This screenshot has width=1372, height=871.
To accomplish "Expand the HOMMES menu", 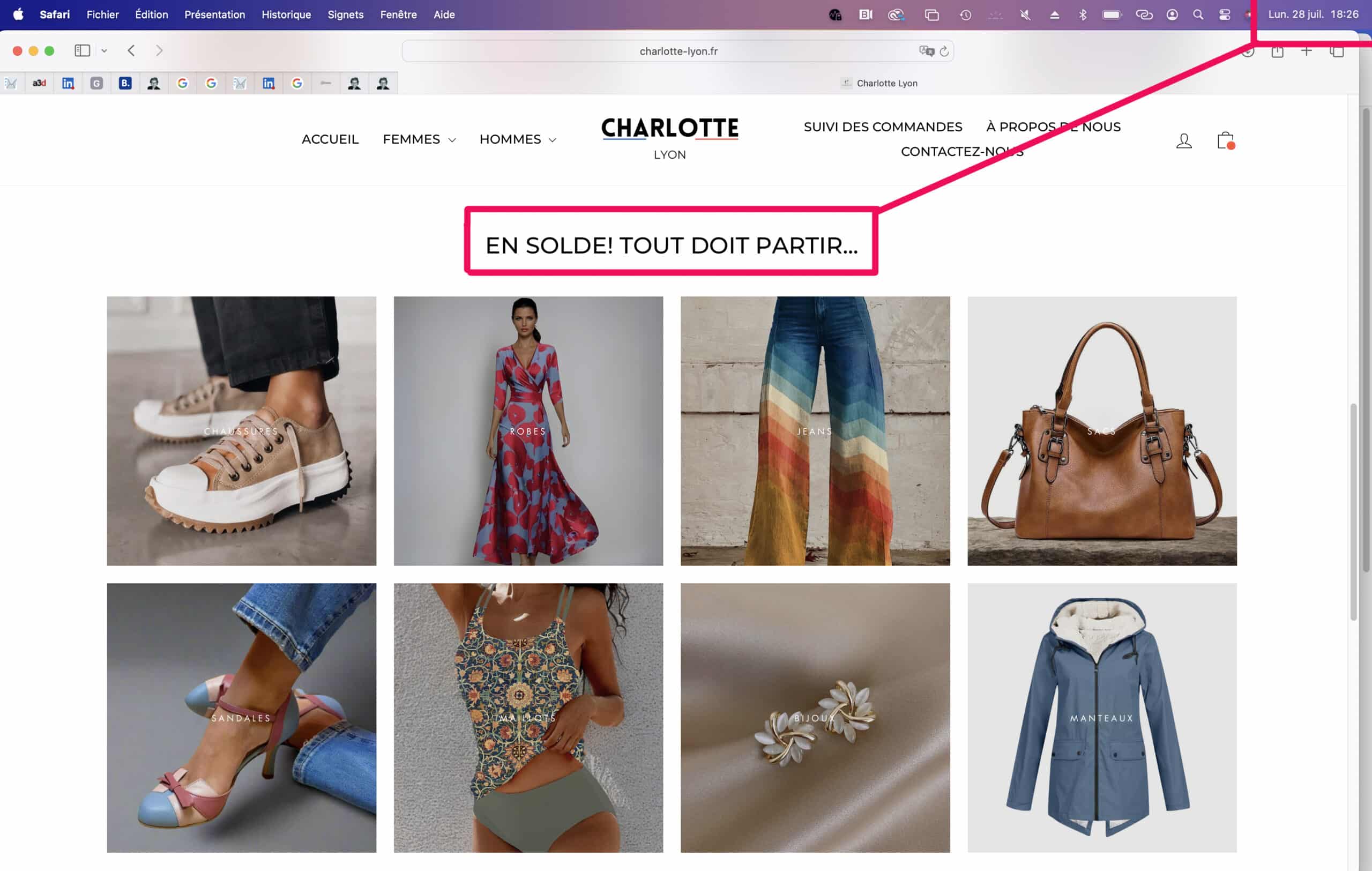I will [517, 139].
